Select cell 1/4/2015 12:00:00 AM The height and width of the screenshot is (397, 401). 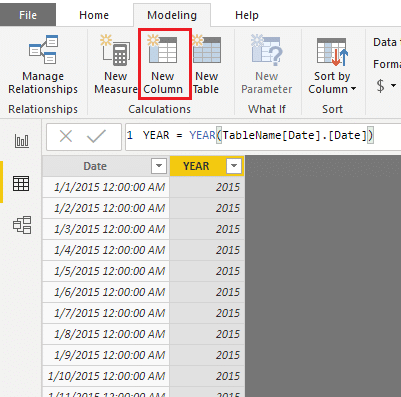(106, 250)
